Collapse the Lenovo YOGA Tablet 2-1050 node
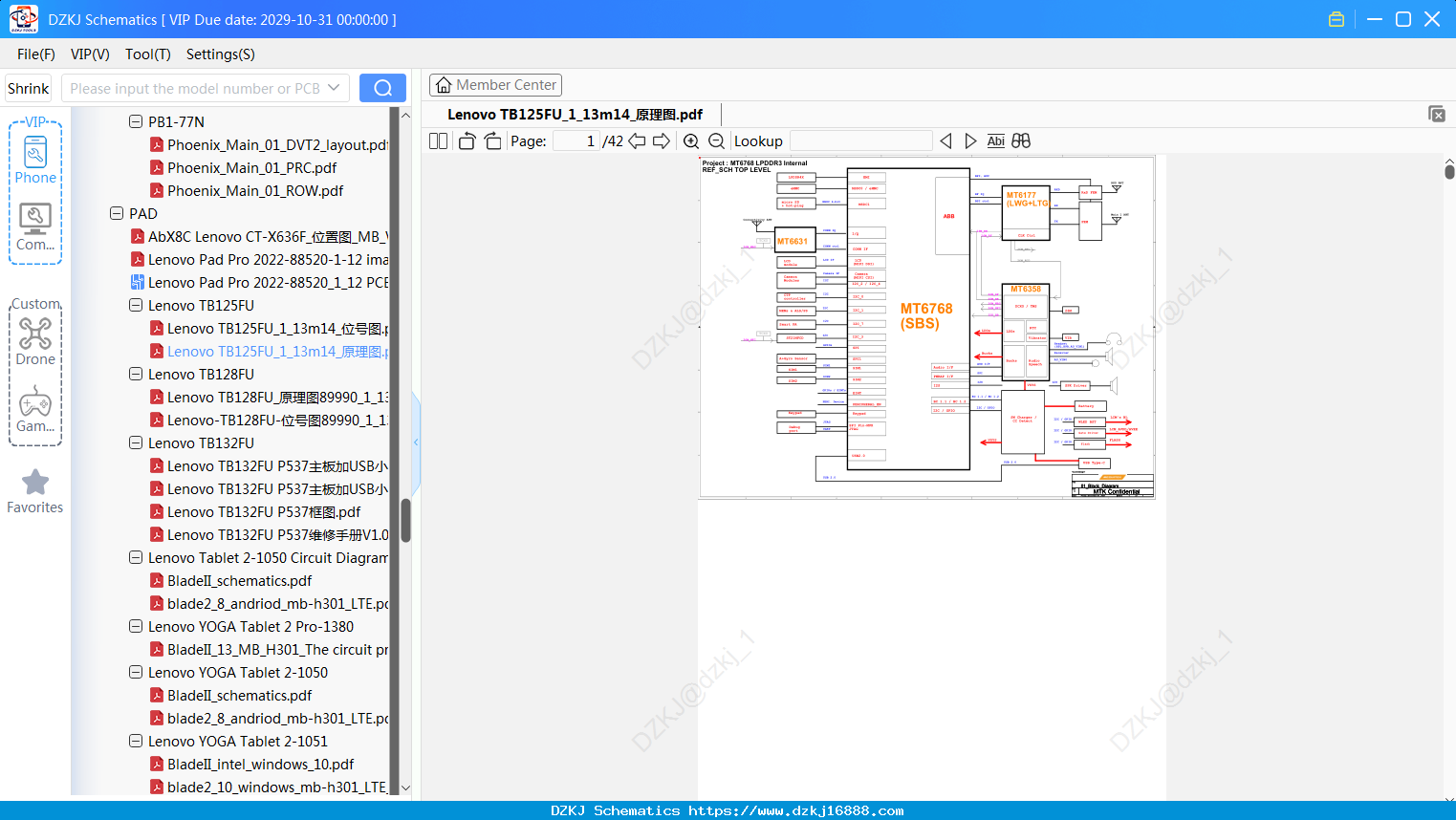 pyautogui.click(x=136, y=672)
